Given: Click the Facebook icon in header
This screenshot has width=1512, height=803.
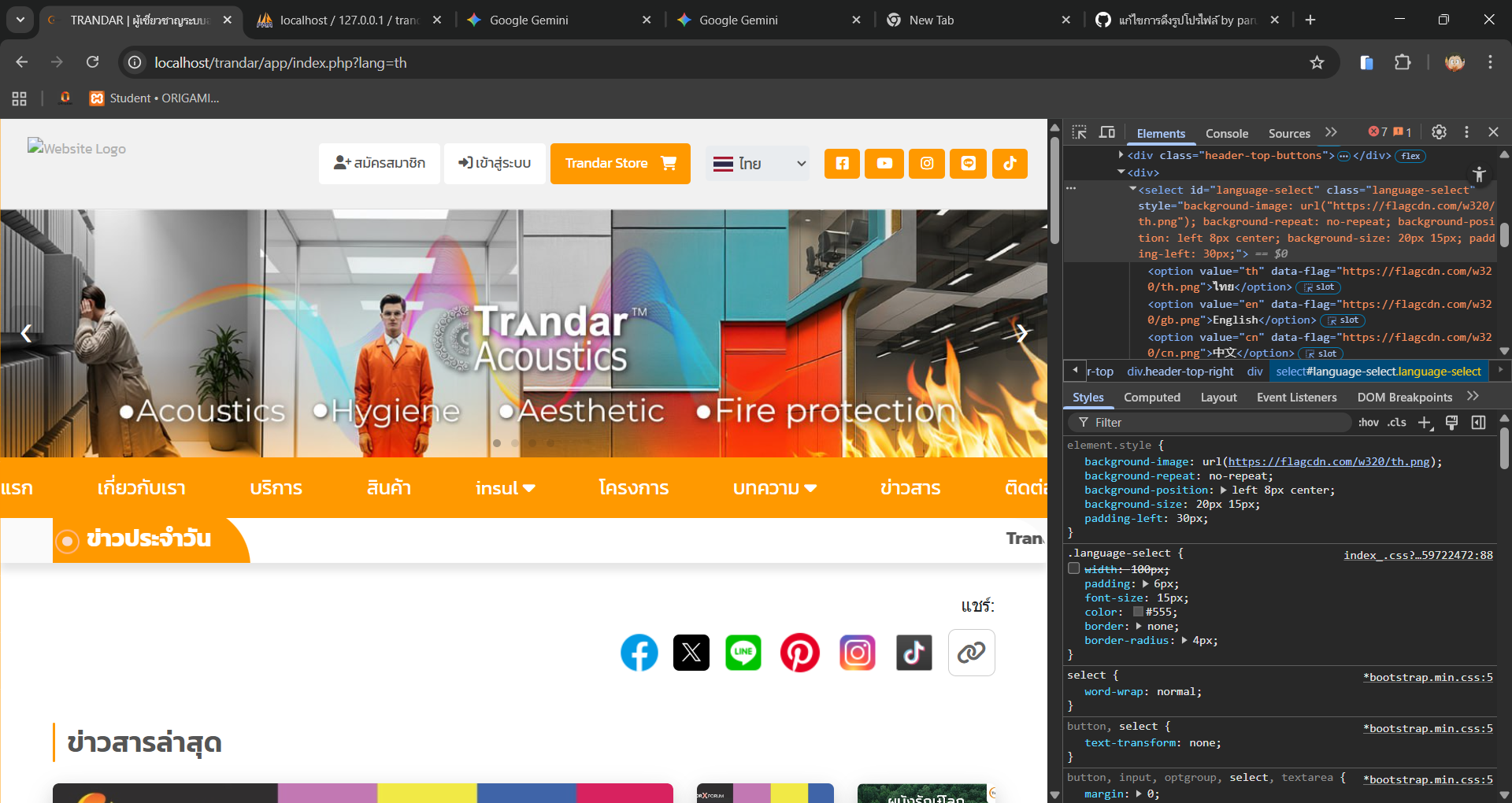Looking at the screenshot, I should point(842,164).
